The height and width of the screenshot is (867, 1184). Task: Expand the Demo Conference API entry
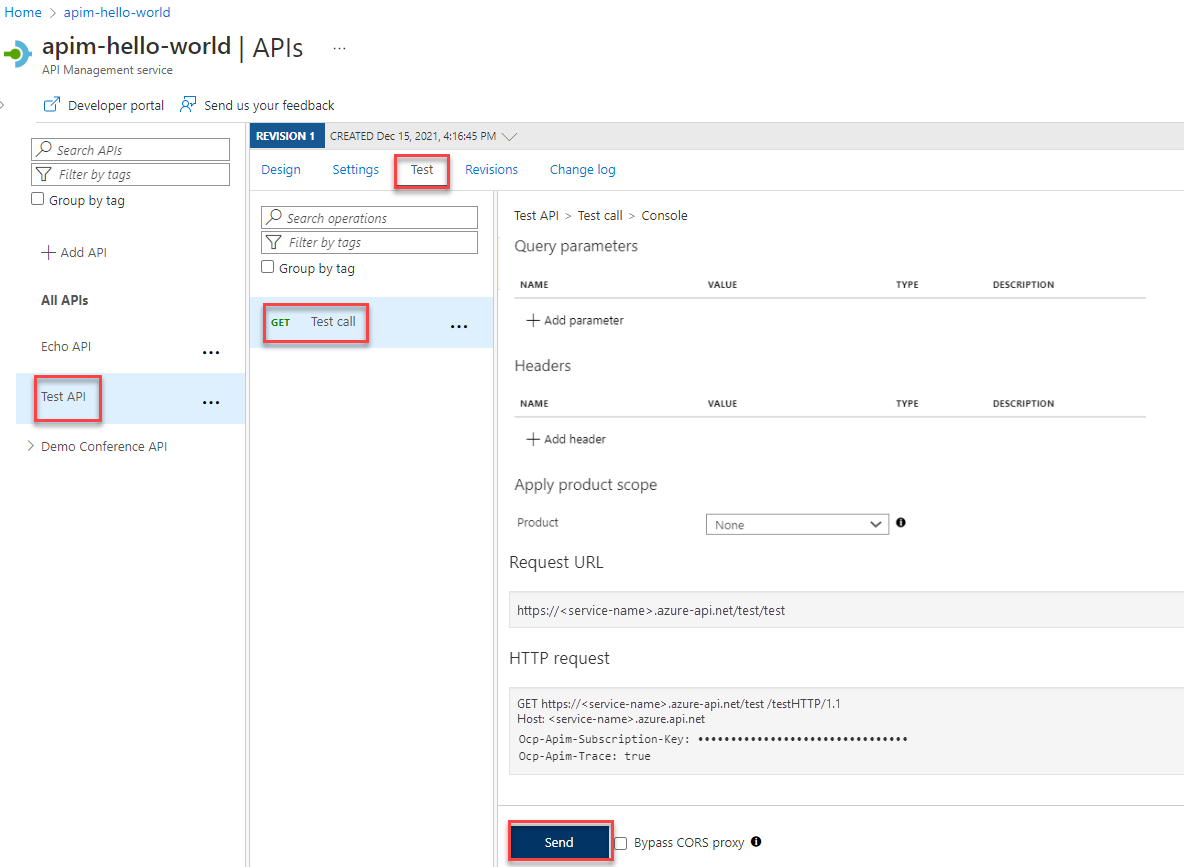(31, 446)
